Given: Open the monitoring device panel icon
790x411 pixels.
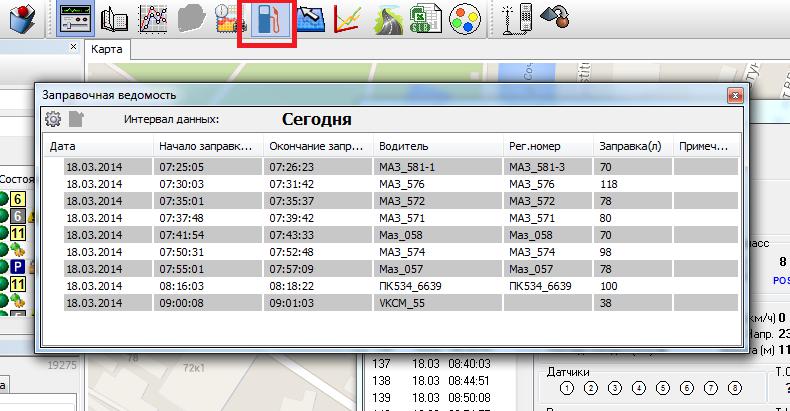Looking at the screenshot, I should point(74,19).
